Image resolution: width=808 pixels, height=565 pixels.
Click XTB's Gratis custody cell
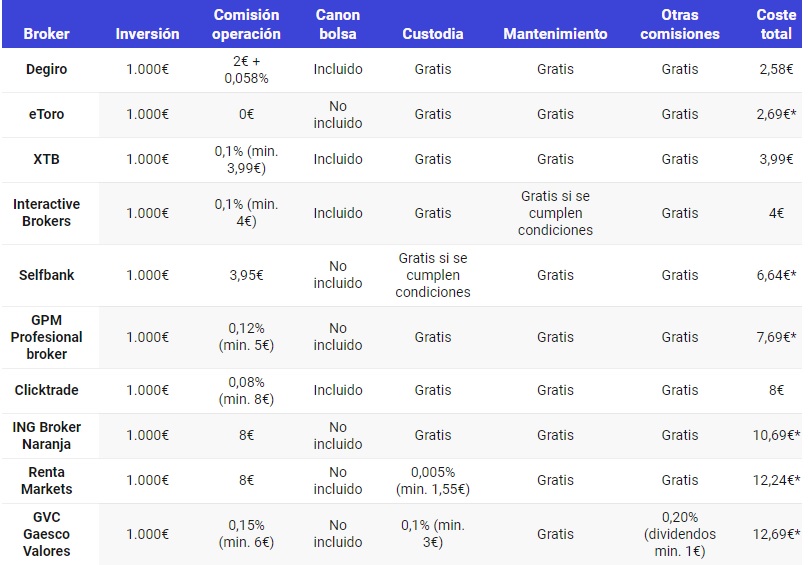coord(433,159)
